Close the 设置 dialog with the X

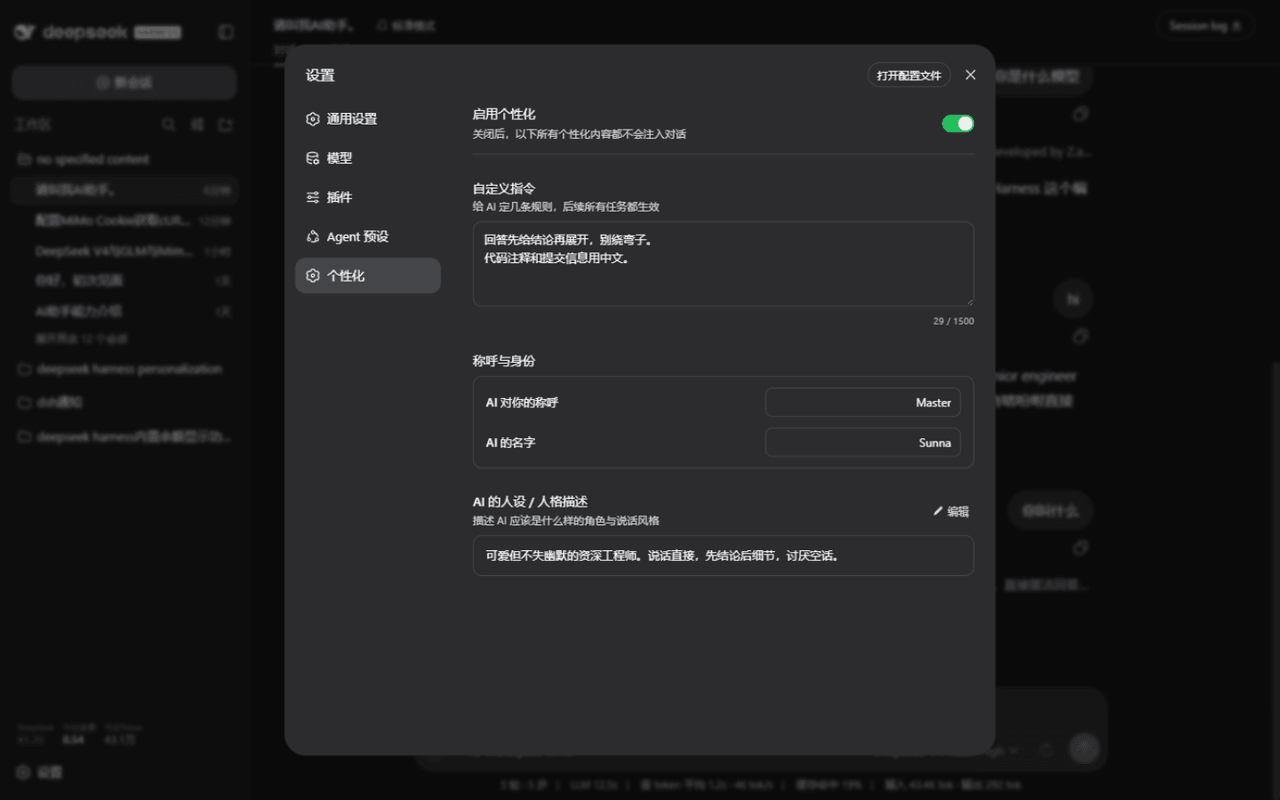(970, 75)
